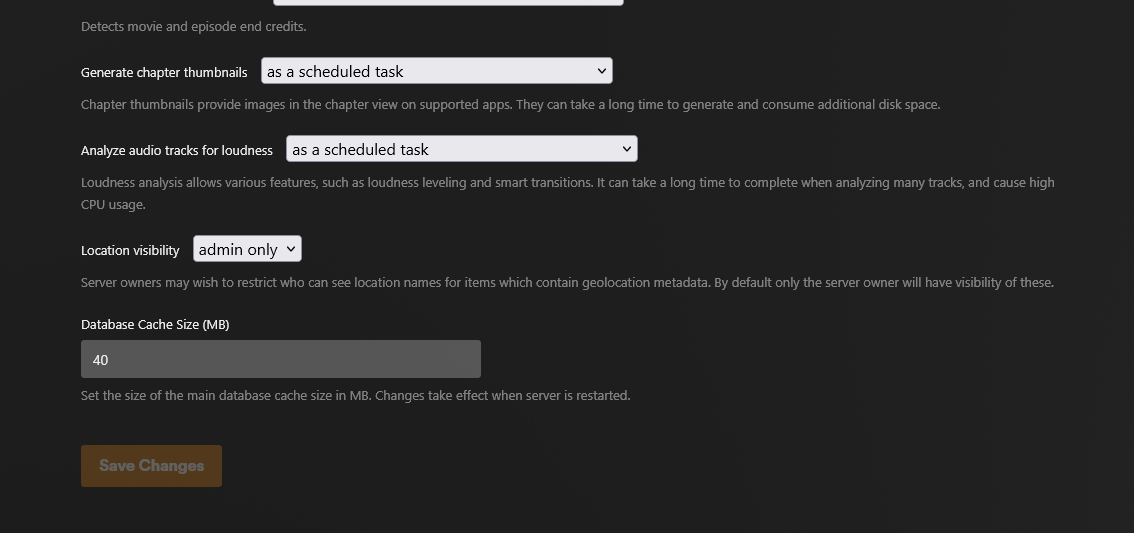Screen dimensions: 1134x533
Task: Click 'Analyze audio tracks for loudness' label
Action: pyautogui.click(x=177, y=150)
